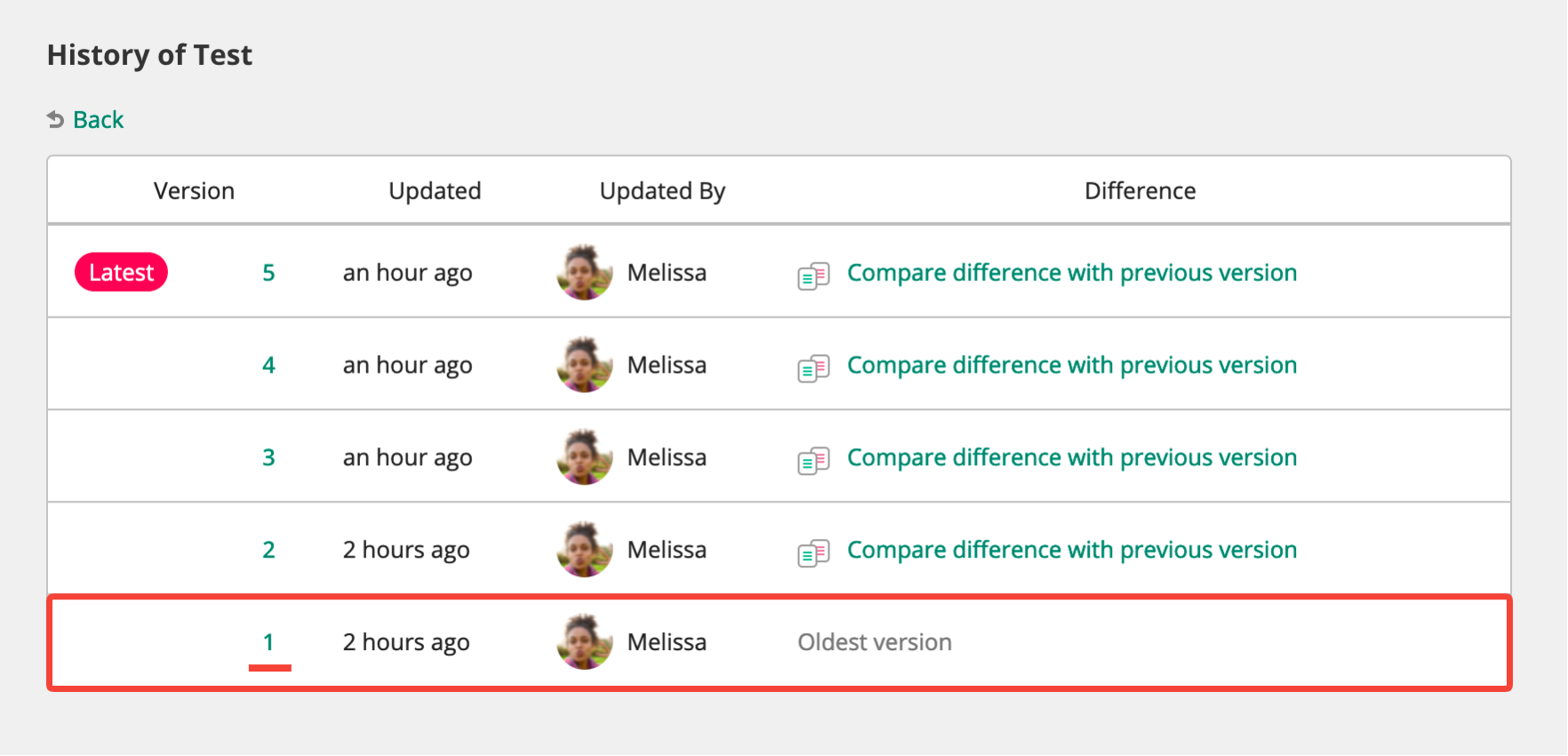Open version 3 link
The height and width of the screenshot is (756, 1568).
click(268, 458)
